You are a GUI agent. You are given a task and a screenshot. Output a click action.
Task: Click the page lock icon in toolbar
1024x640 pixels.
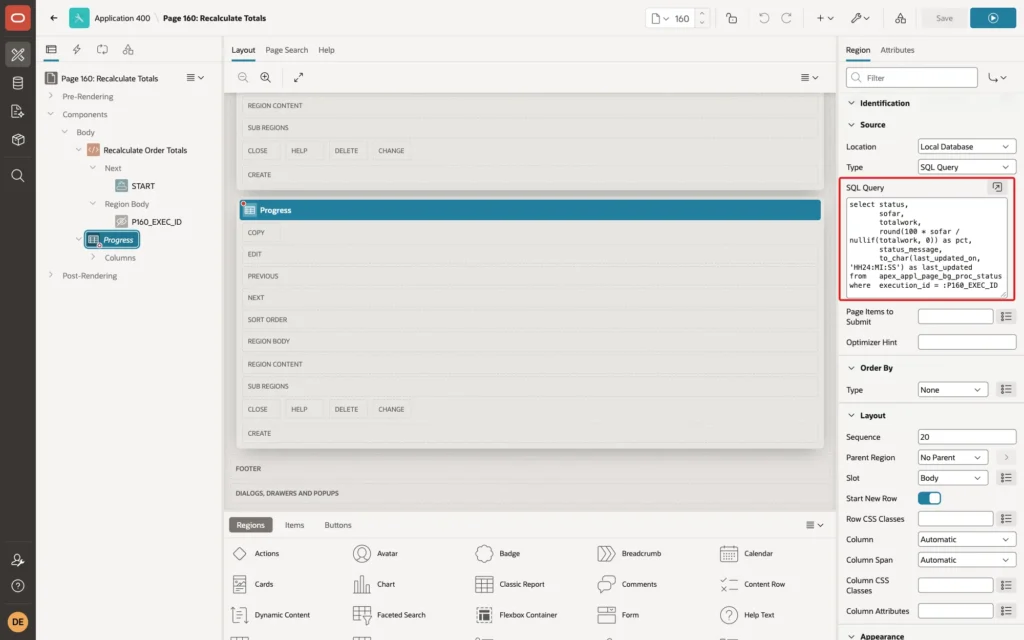[x=731, y=18]
